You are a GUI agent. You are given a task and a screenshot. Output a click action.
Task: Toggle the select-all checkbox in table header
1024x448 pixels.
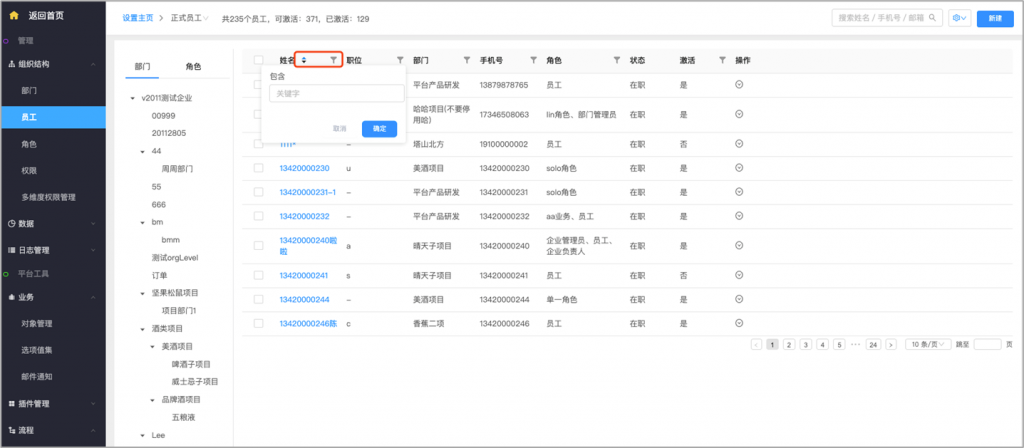click(259, 60)
